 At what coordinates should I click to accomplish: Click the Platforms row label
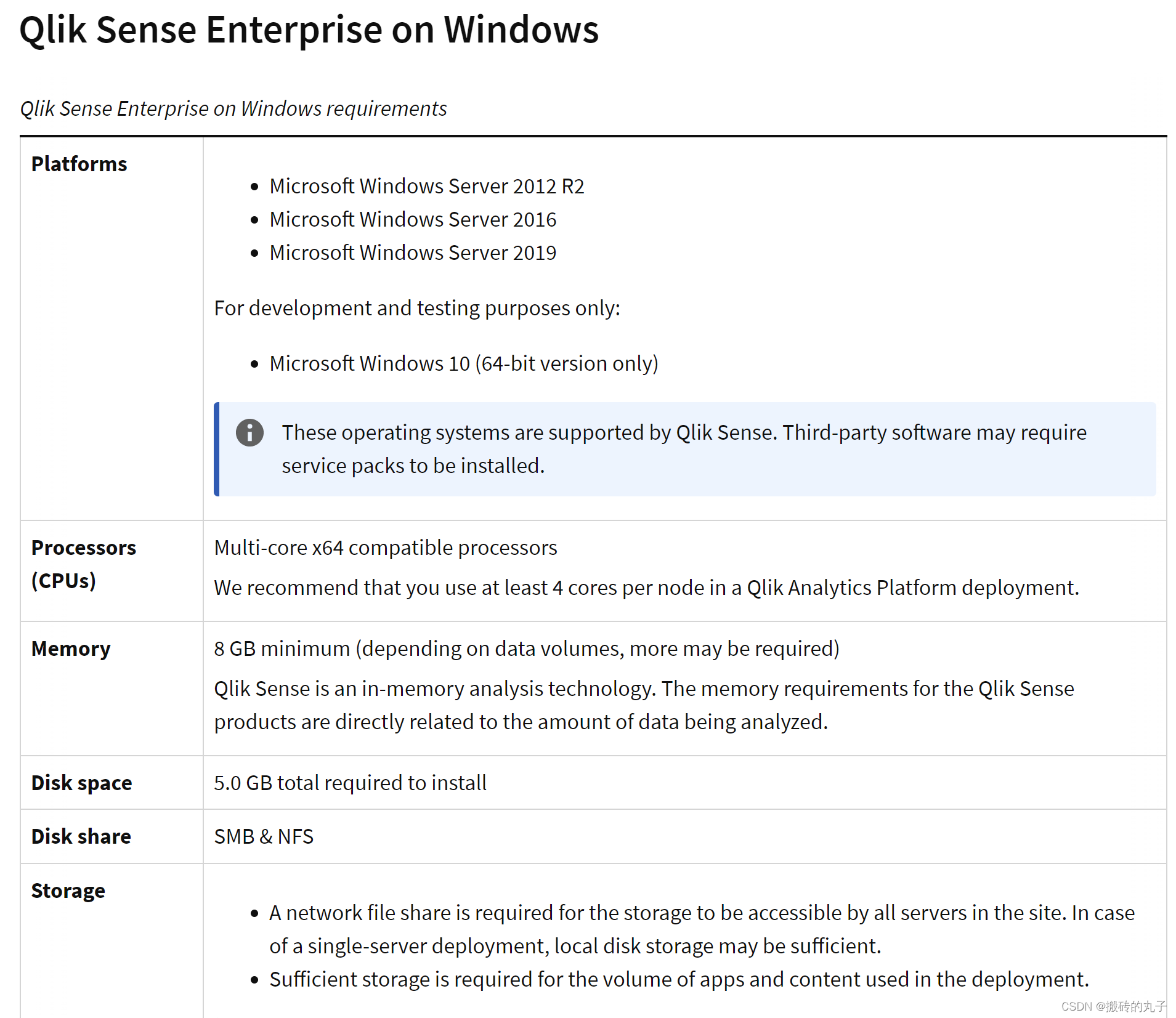click(x=78, y=164)
